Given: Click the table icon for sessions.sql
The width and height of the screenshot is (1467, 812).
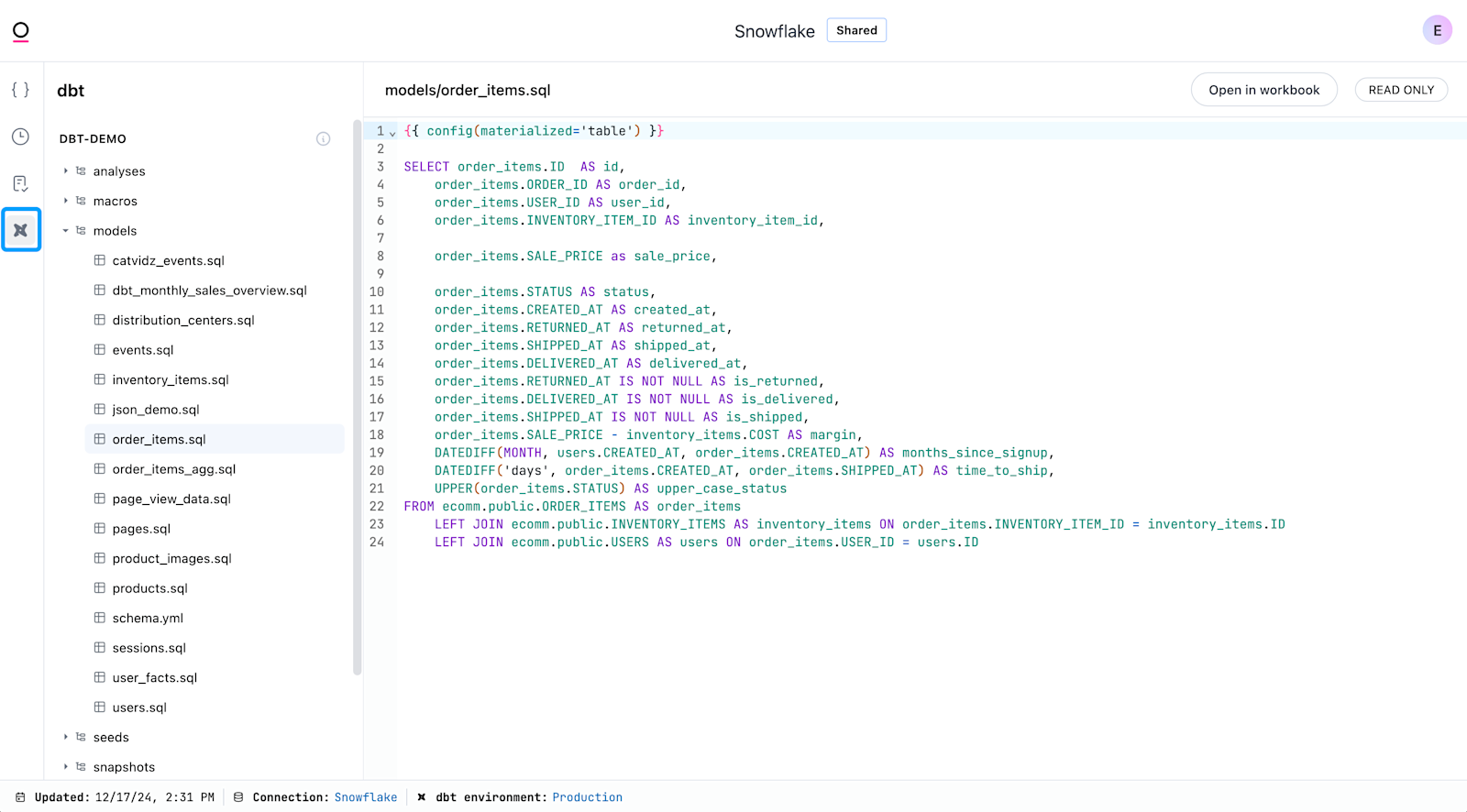Looking at the screenshot, I should (99, 648).
